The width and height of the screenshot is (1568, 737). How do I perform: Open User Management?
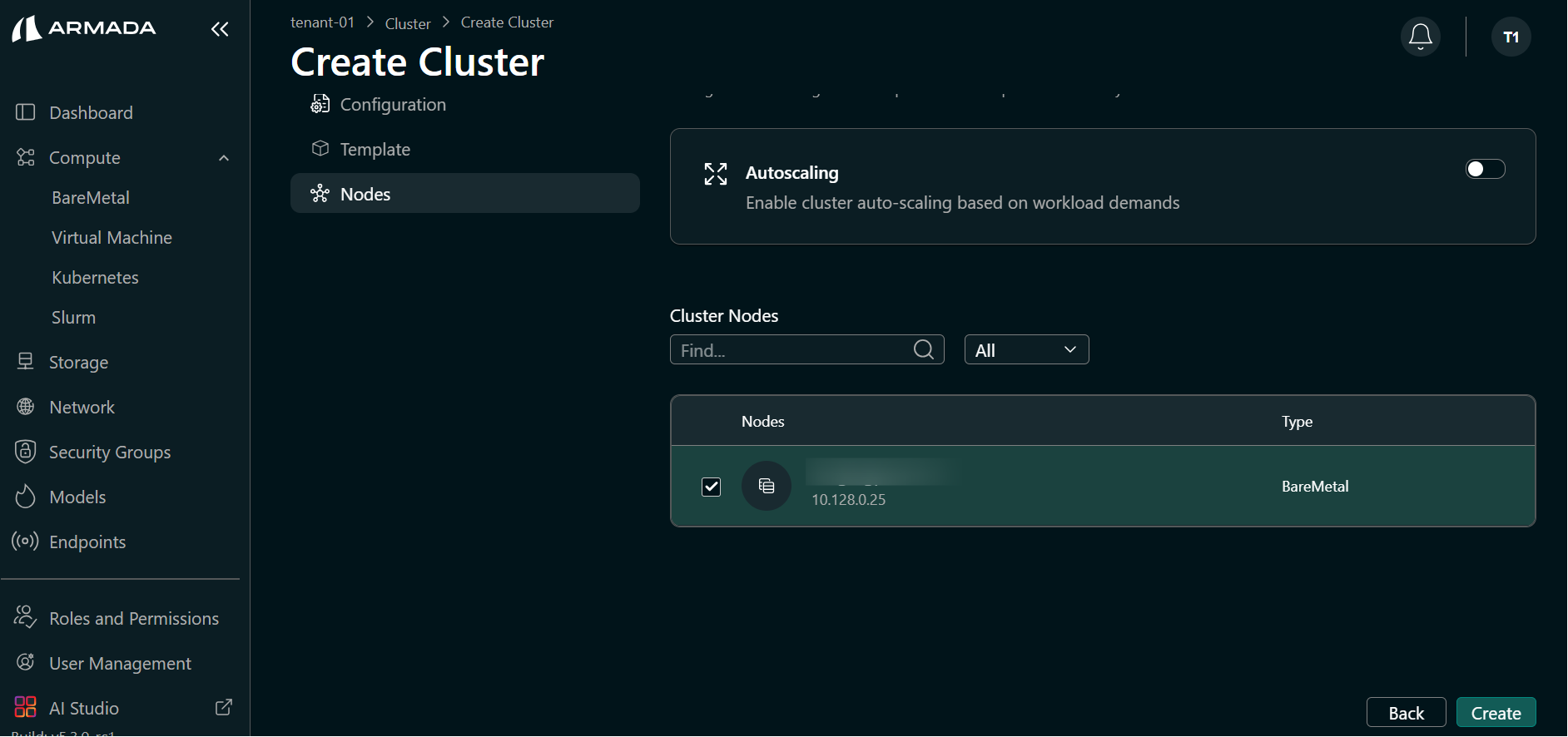[120, 663]
